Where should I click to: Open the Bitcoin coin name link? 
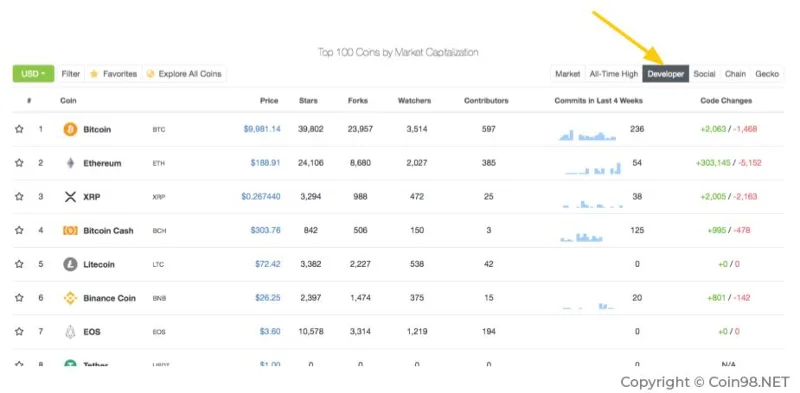point(97,130)
